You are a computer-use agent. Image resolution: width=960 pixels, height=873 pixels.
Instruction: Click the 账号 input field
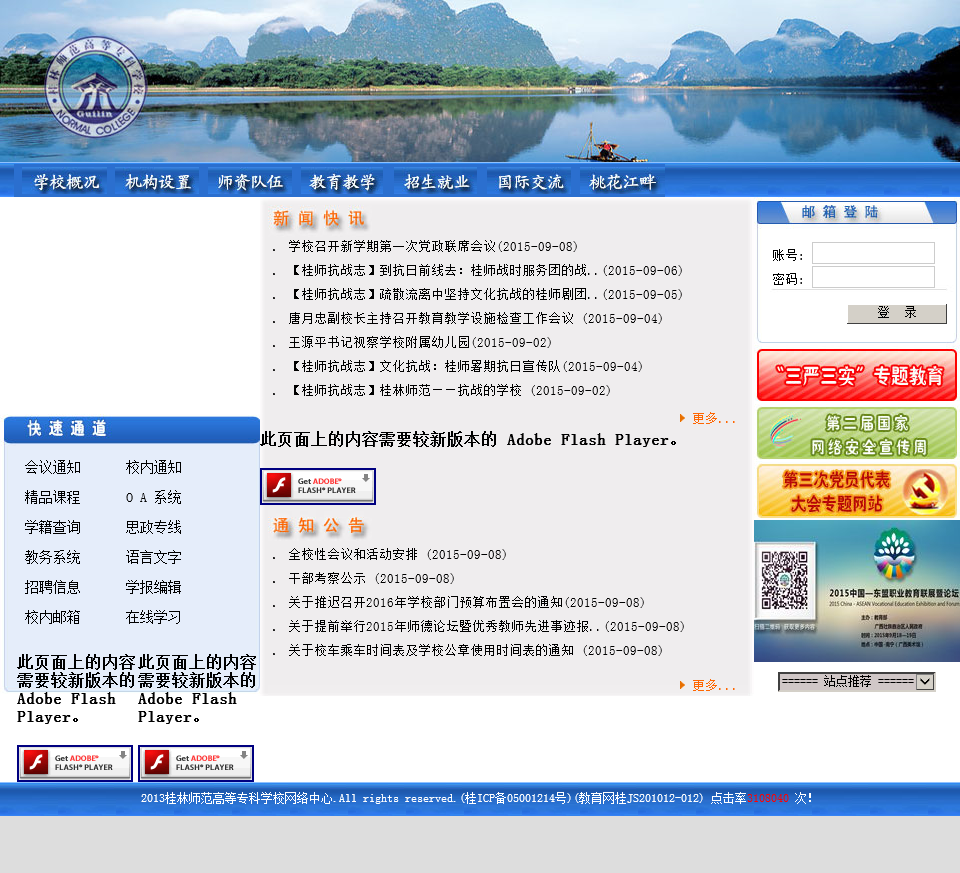click(x=873, y=253)
